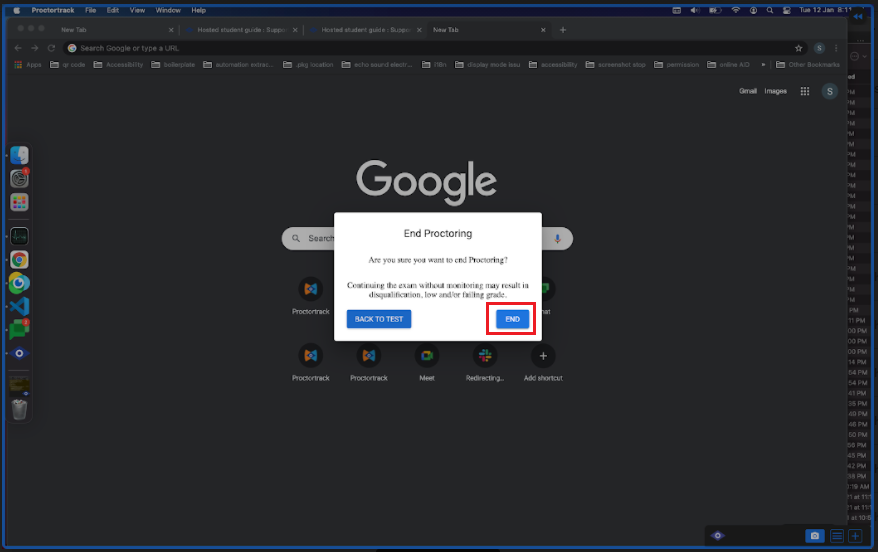The width and height of the screenshot is (878, 552).
Task: Open the Proctortrack app in the dock
Action: point(19,353)
